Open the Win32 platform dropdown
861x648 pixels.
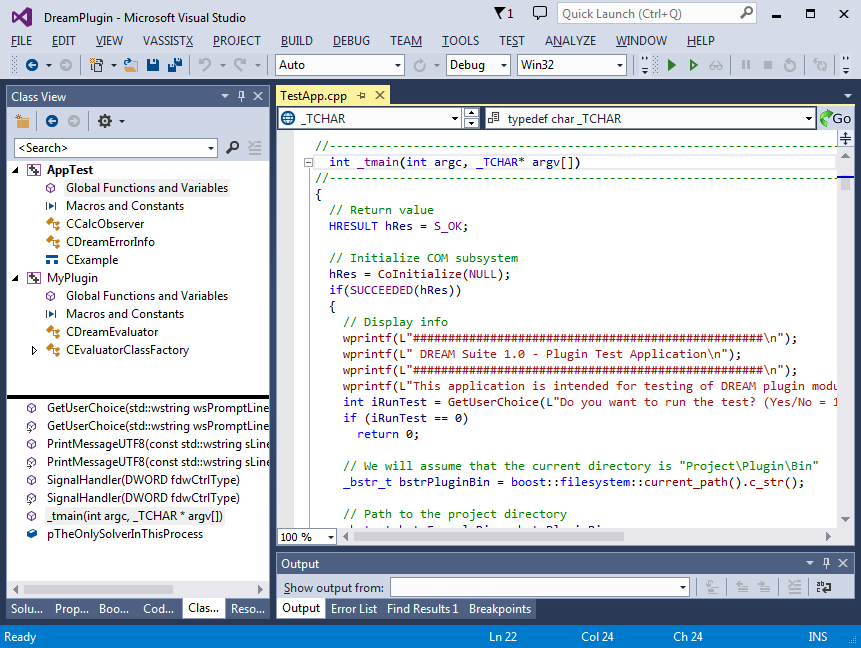(619, 65)
